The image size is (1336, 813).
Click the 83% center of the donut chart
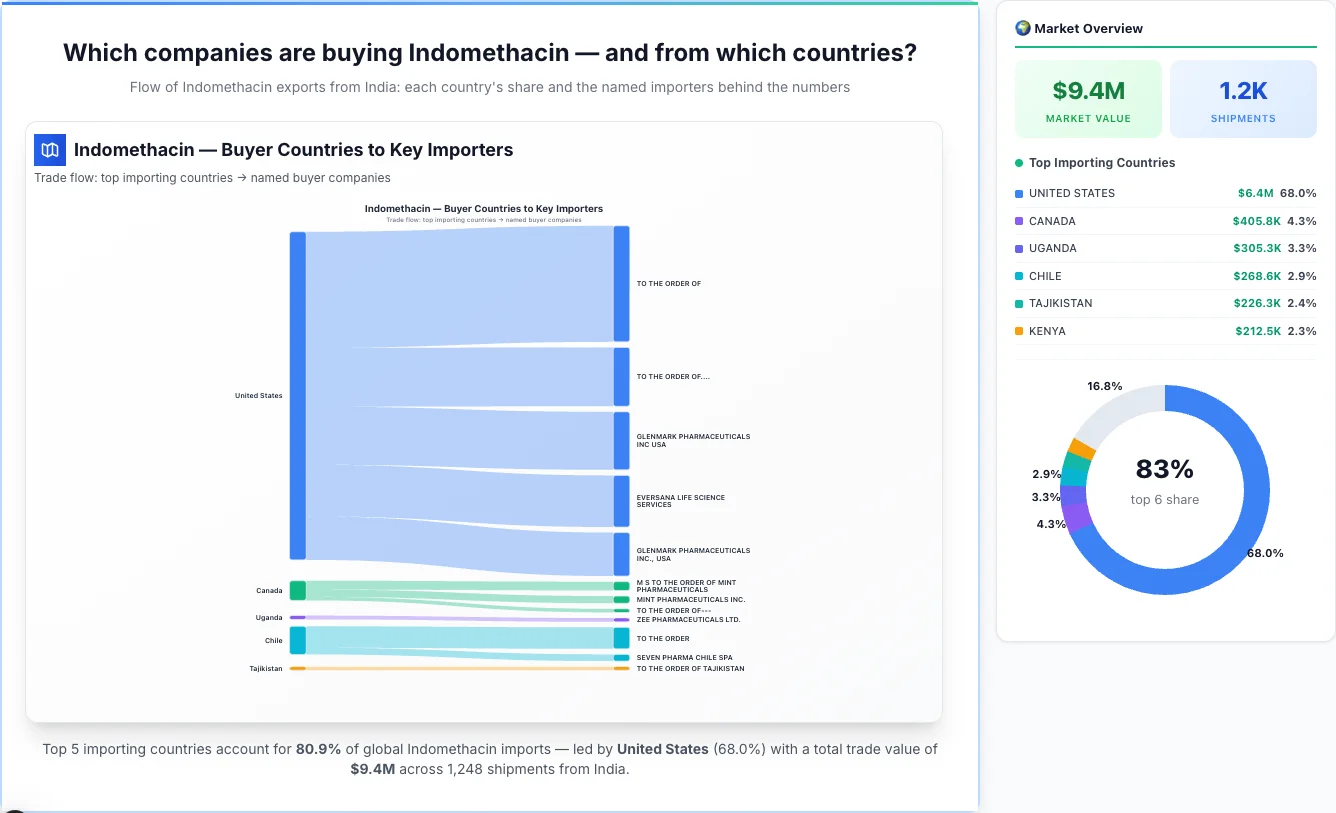pyautogui.click(x=1164, y=468)
